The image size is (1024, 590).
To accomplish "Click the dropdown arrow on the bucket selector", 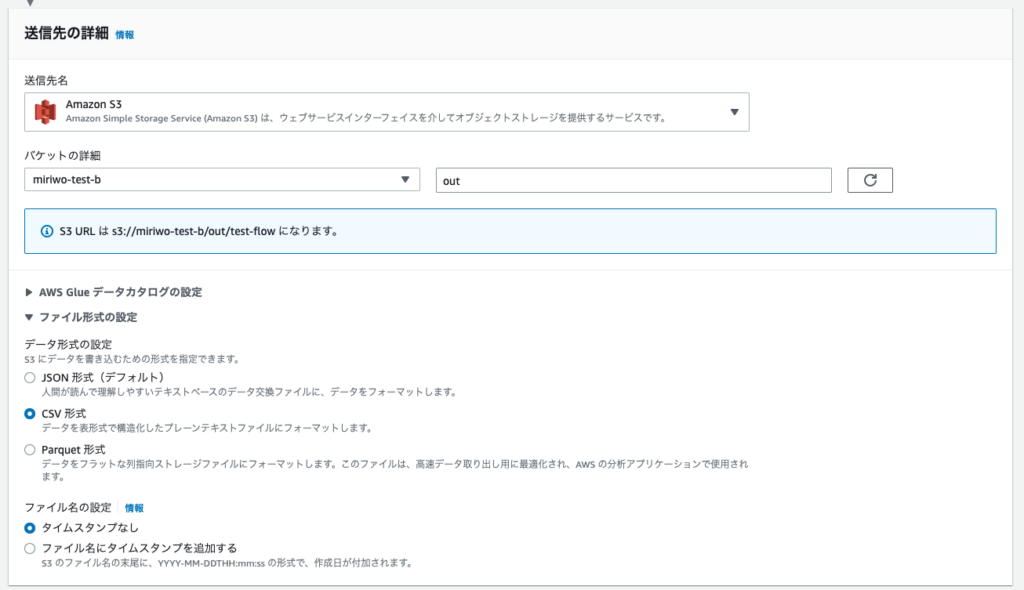I will [x=407, y=180].
